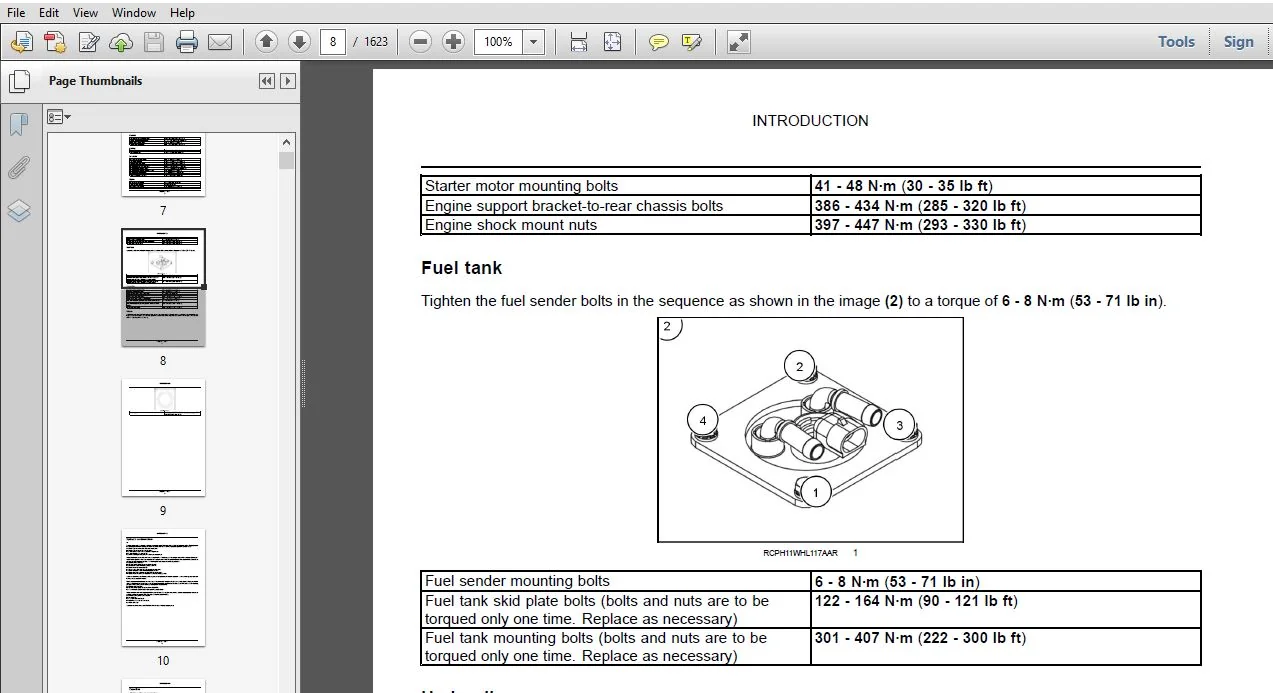Image resolution: width=1273 pixels, height=693 pixels.
Task: Go to next page with down arrow
Action: (x=299, y=41)
